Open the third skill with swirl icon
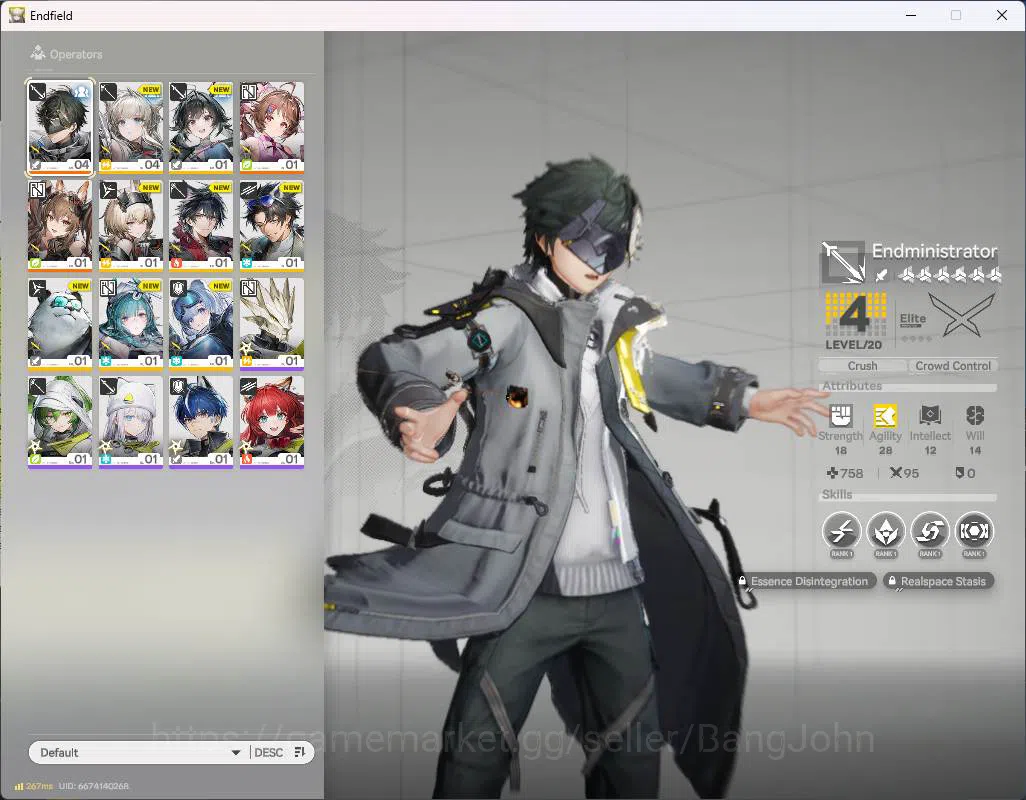The width and height of the screenshot is (1026, 800). [930, 531]
